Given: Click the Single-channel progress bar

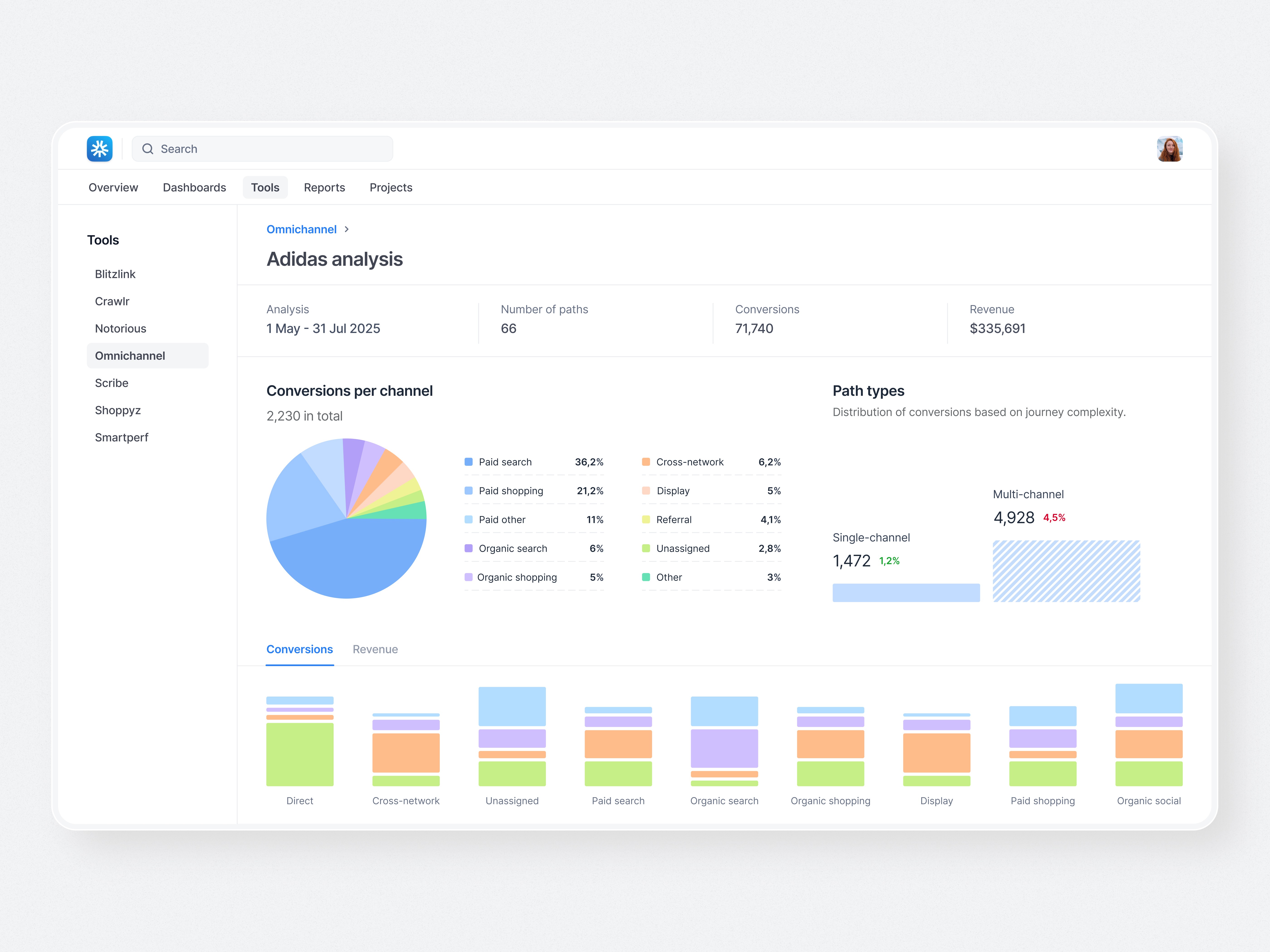Looking at the screenshot, I should tap(906, 592).
